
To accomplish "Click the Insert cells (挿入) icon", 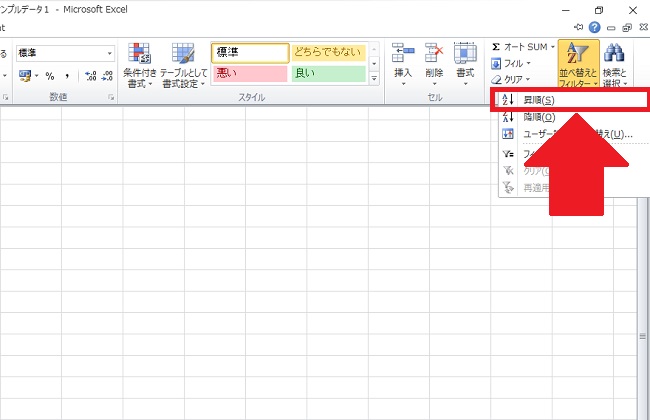I will click(403, 53).
